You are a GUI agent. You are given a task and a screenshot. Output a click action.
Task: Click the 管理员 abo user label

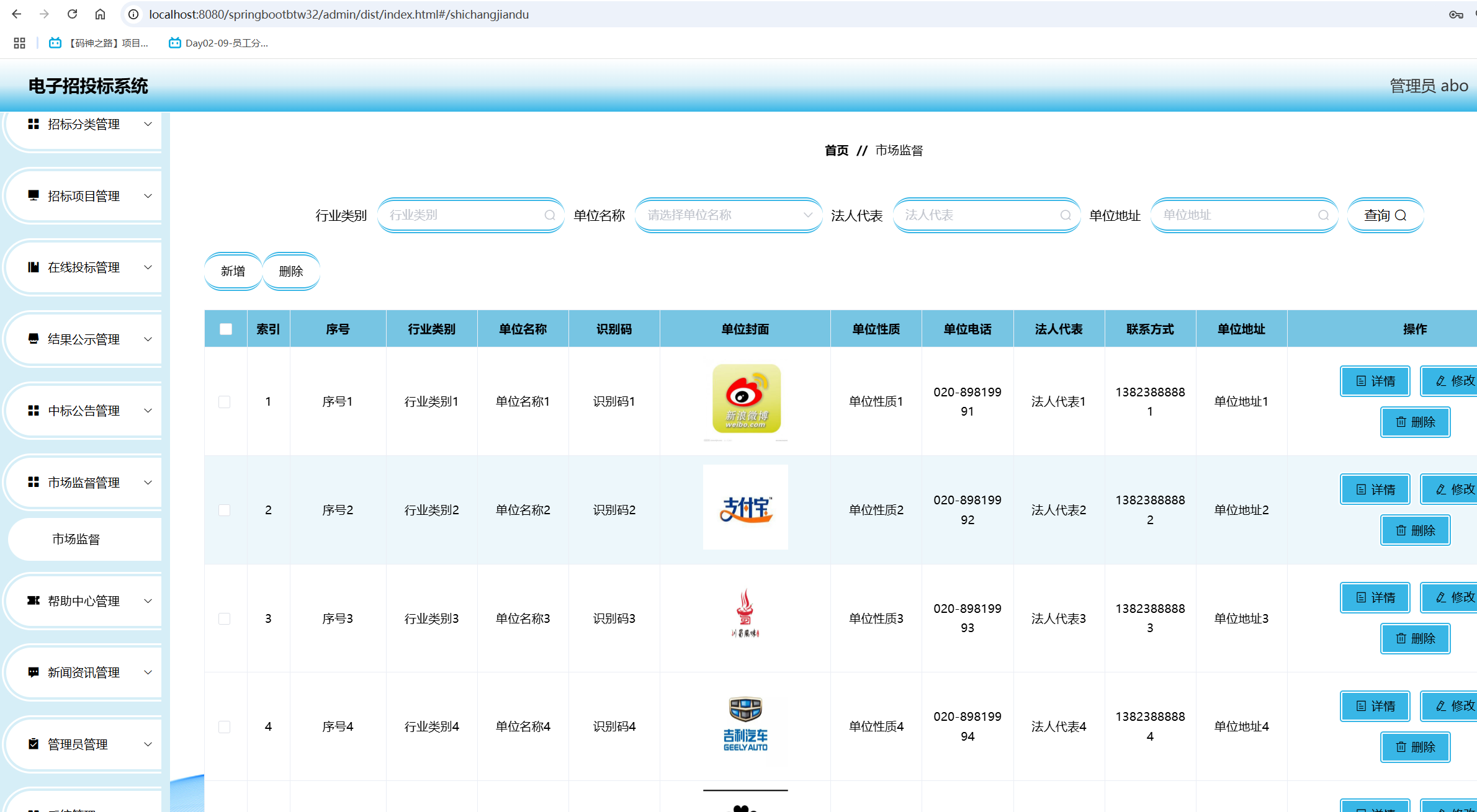[1429, 86]
